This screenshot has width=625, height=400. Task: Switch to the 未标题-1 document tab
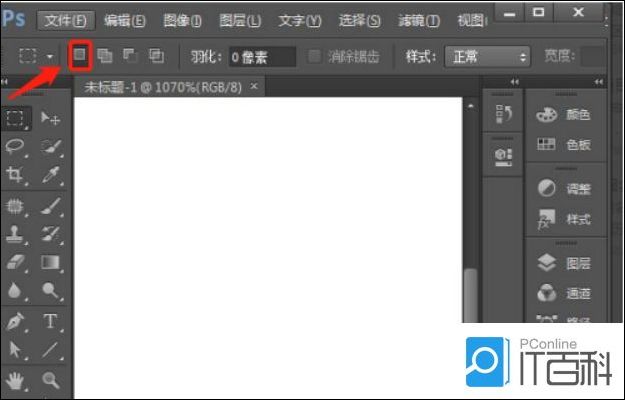click(x=163, y=87)
